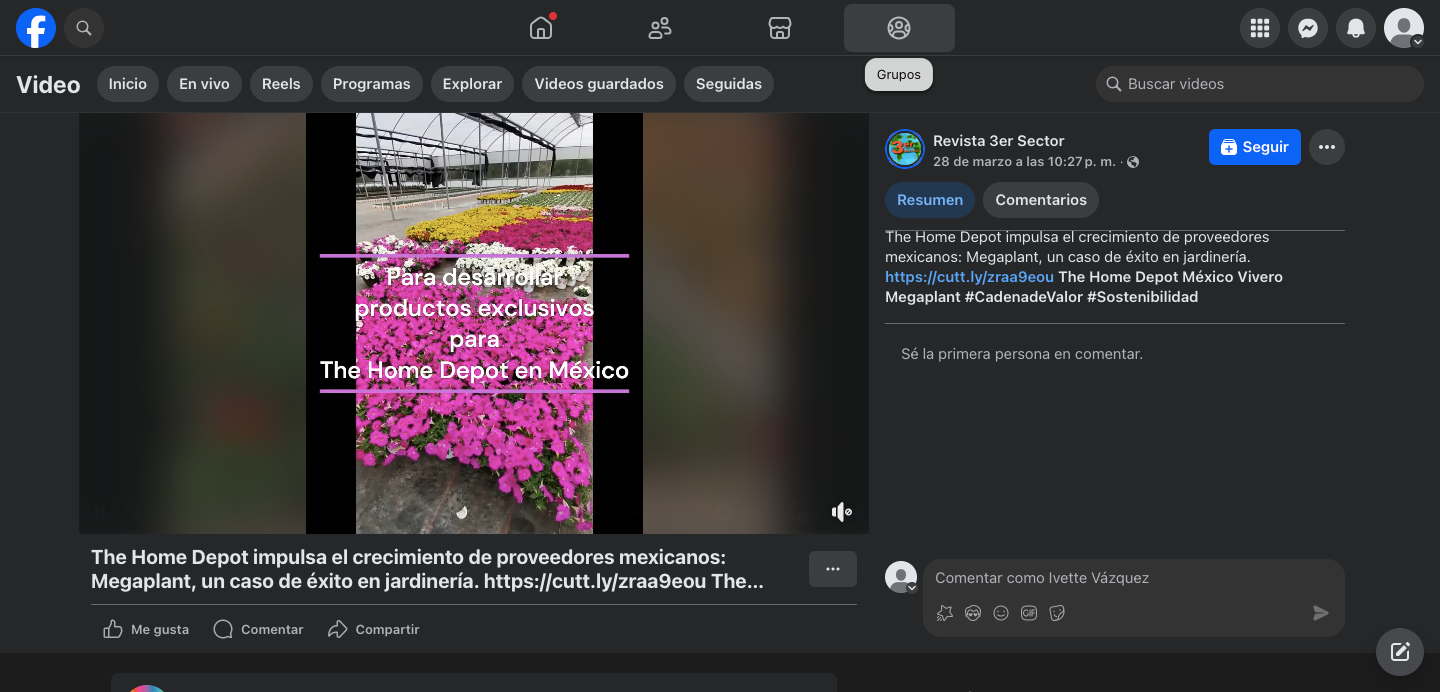Open the Vivero Megaplant mention
Image resolution: width=1440 pixels, height=692 pixels.
pos(1084,287)
